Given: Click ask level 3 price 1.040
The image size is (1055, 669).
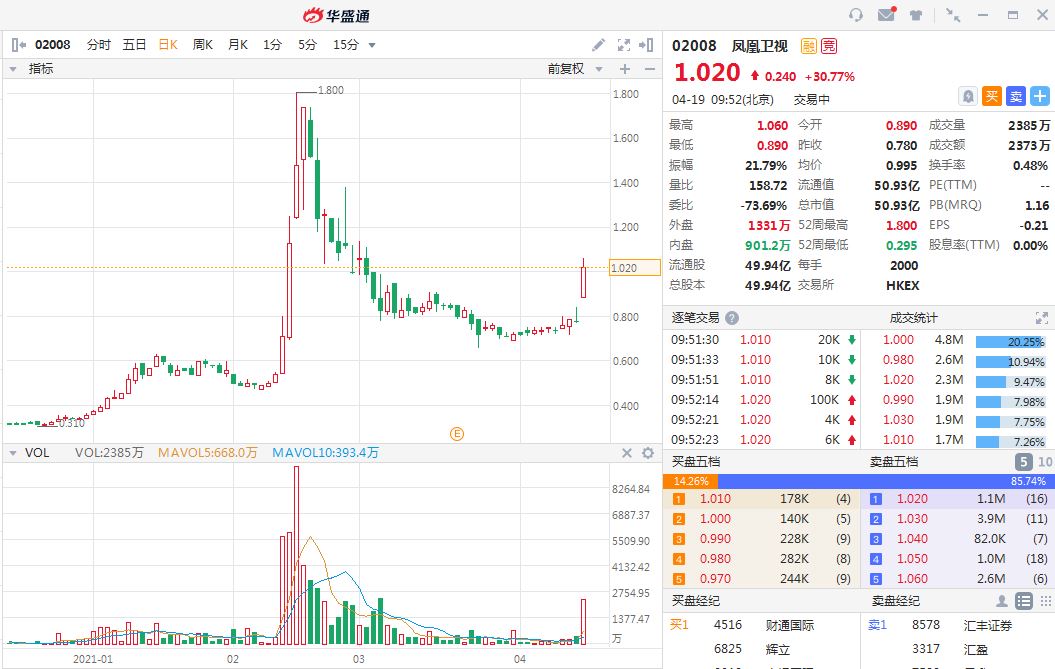Looking at the screenshot, I should point(912,539).
